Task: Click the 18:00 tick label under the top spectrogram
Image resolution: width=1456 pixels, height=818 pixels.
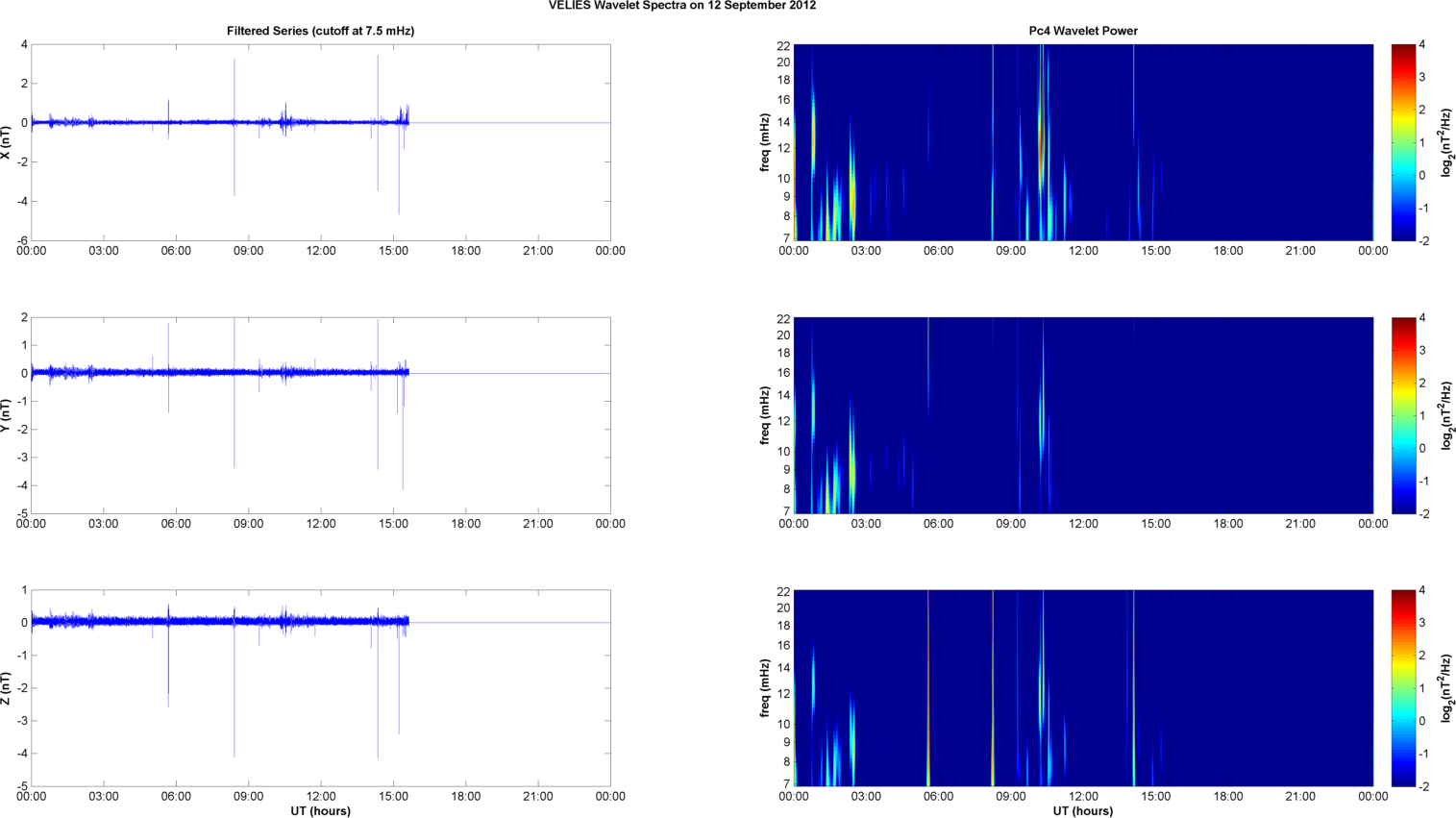Action: coord(1227,251)
